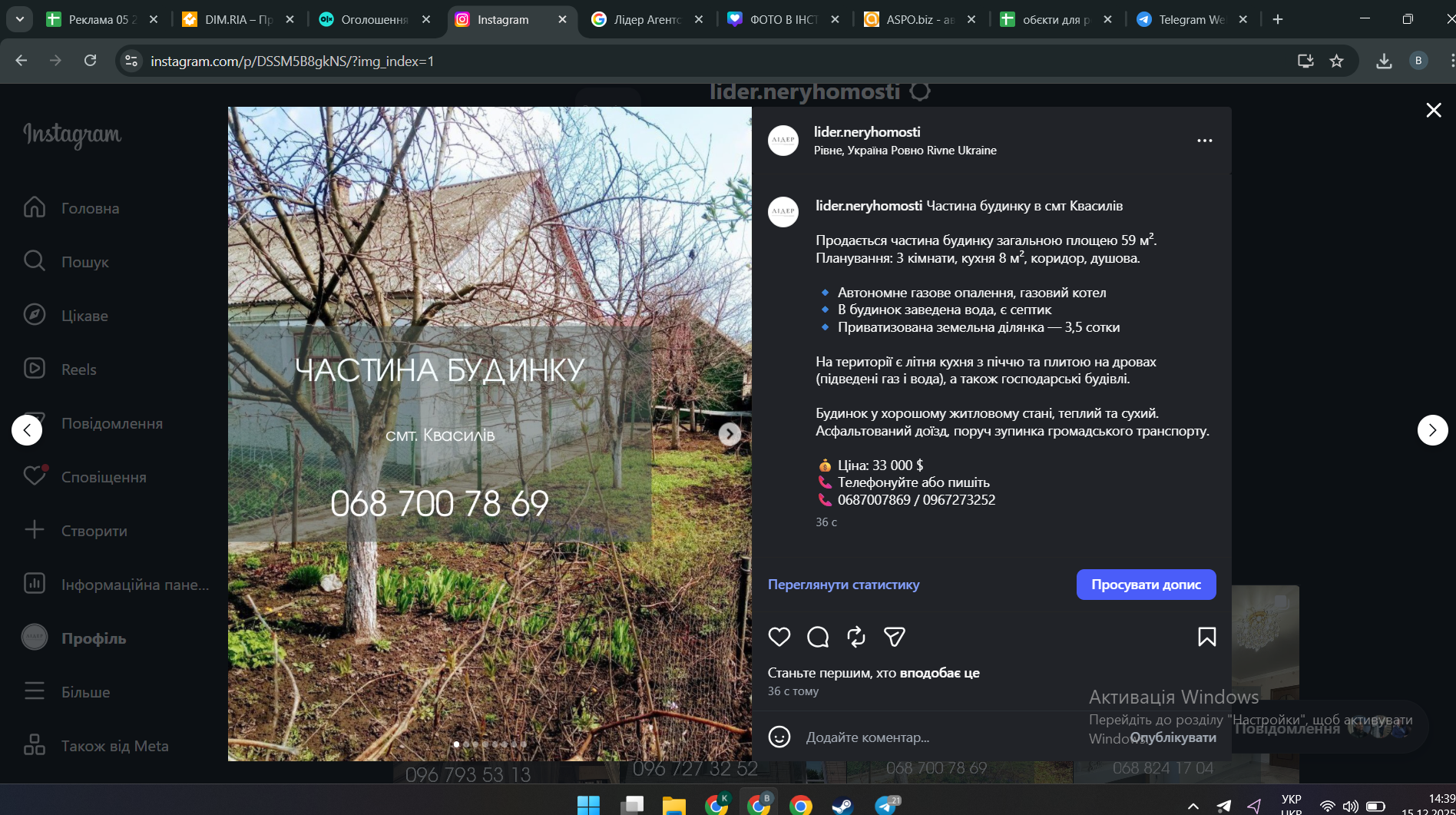Like the post with heart icon

[779, 637]
